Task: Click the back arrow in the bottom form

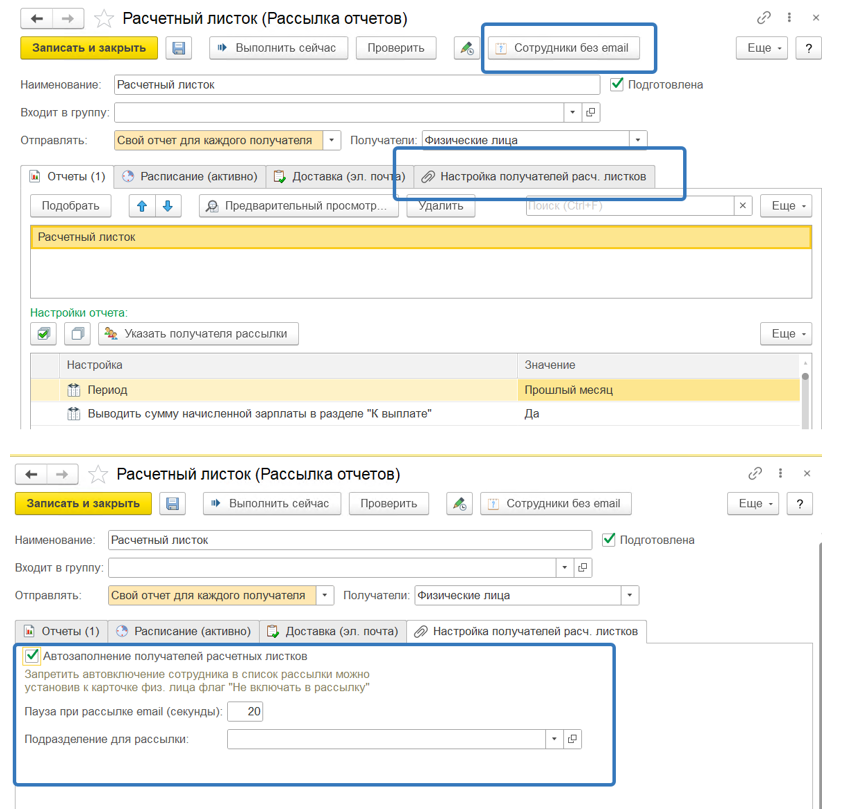Action: point(31,474)
